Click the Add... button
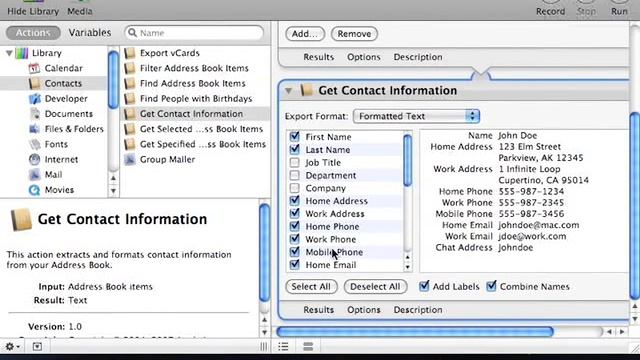The image size is (640, 360). [x=305, y=34]
